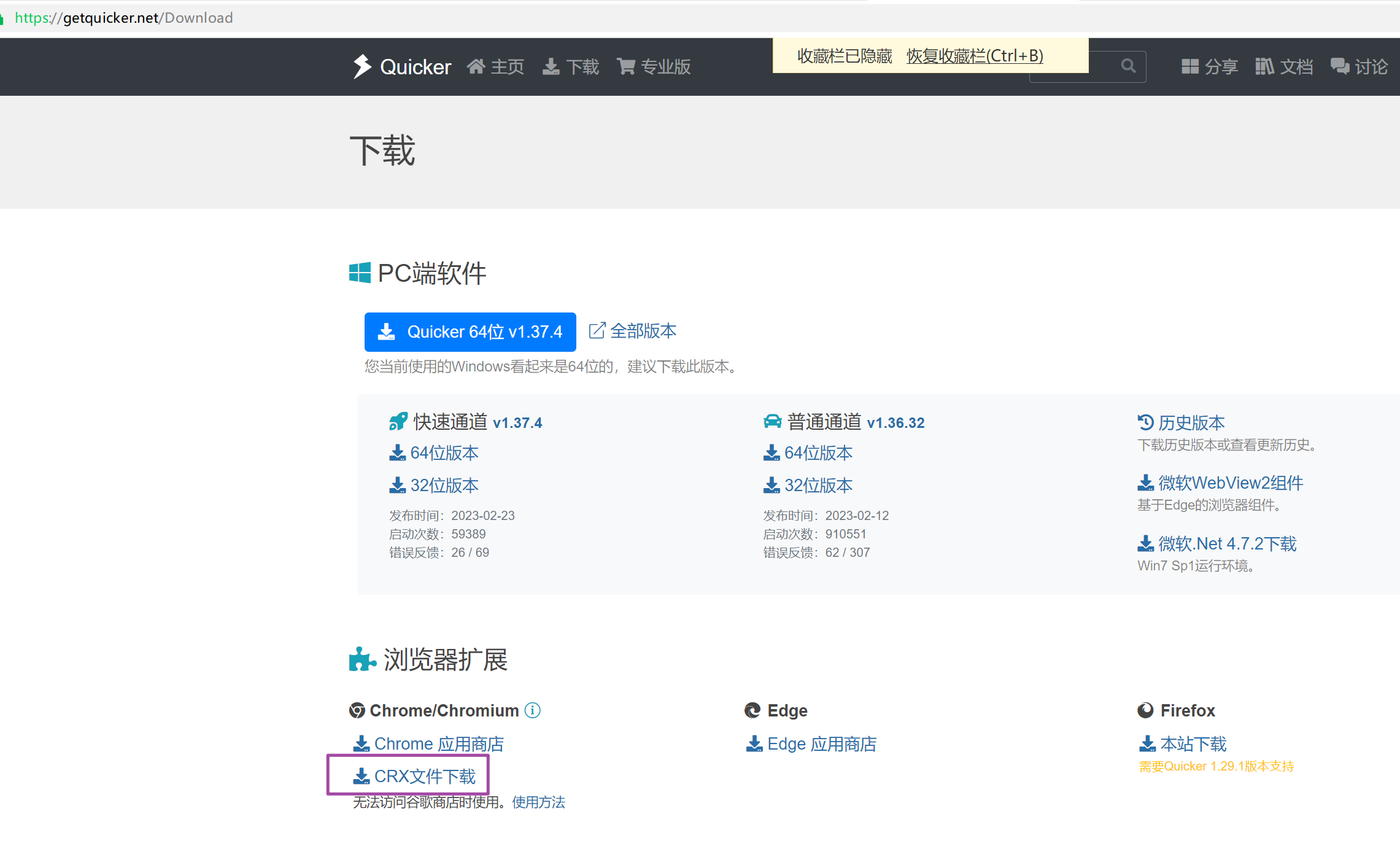
Task: Download Quicker 64位 v1.37.4 button
Action: 470,332
